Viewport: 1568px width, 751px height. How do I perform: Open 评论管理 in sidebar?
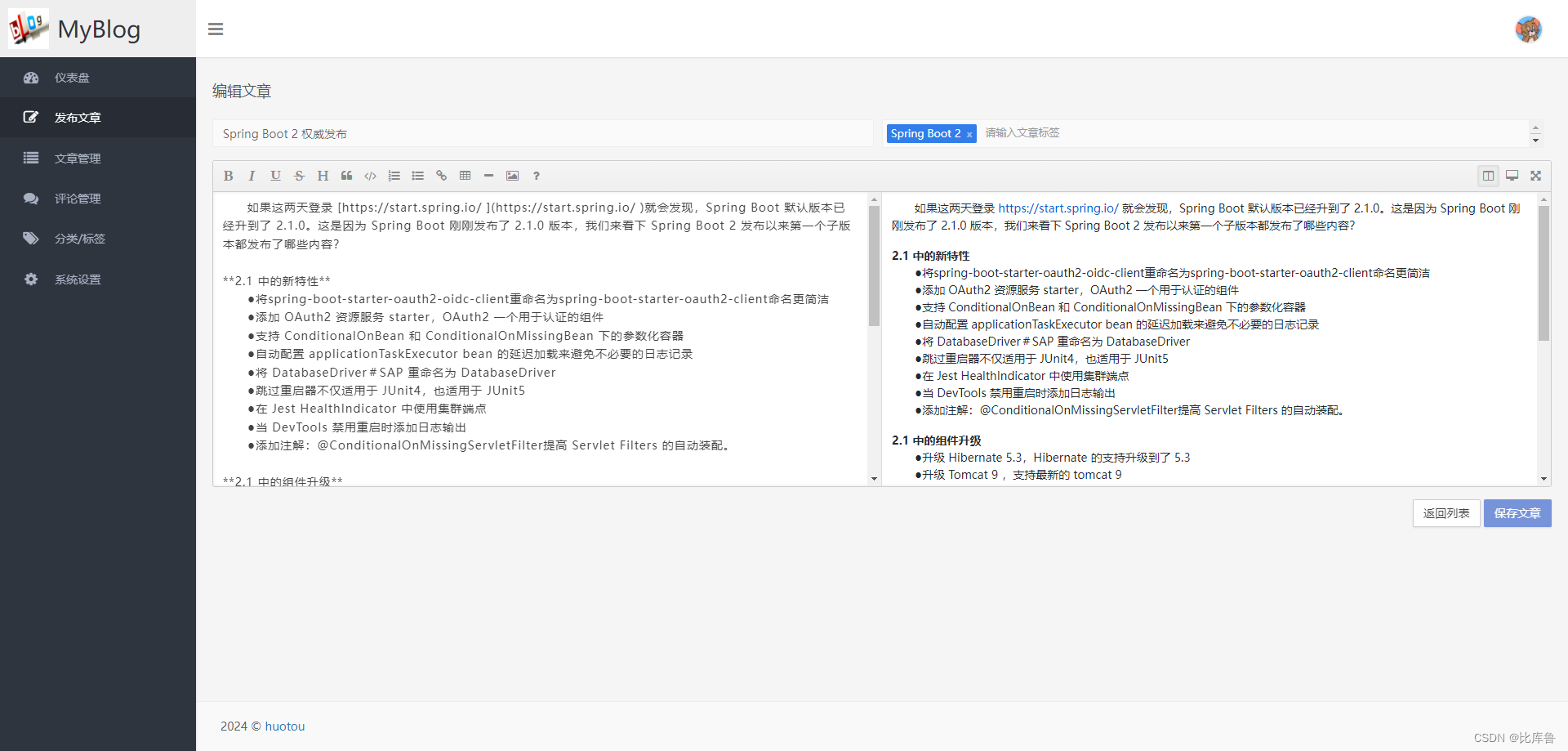(x=98, y=199)
